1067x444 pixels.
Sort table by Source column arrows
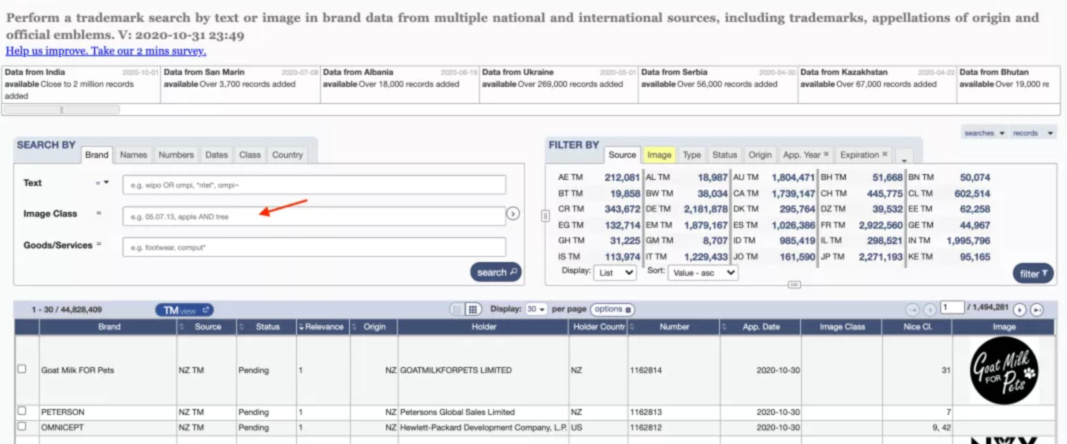[x=182, y=328]
